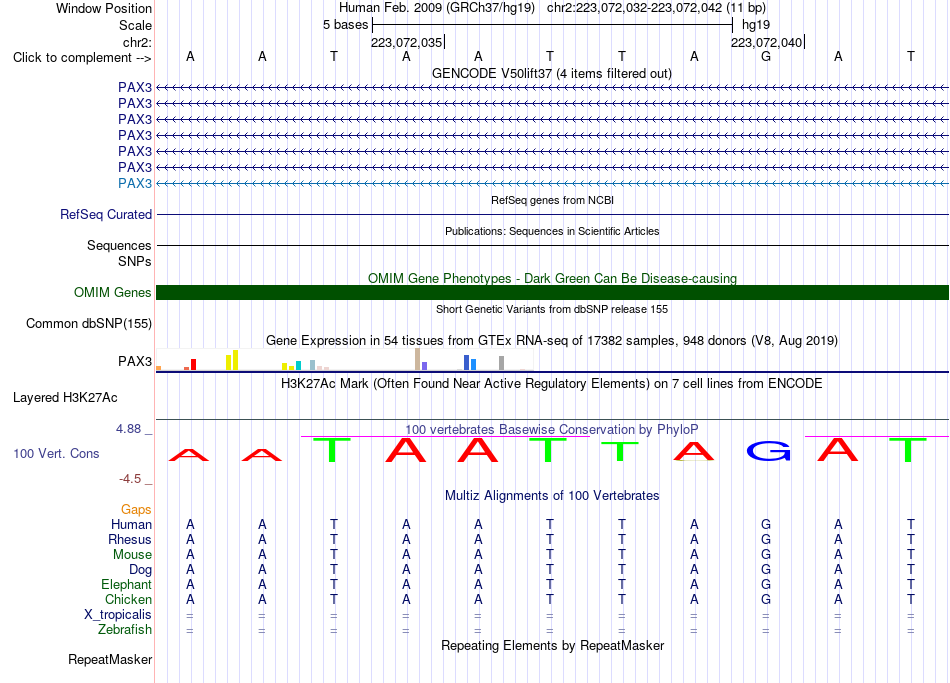Screen dimensions: 950x683
Task: Select the Rhesus alignment row label
Action: click(130, 539)
